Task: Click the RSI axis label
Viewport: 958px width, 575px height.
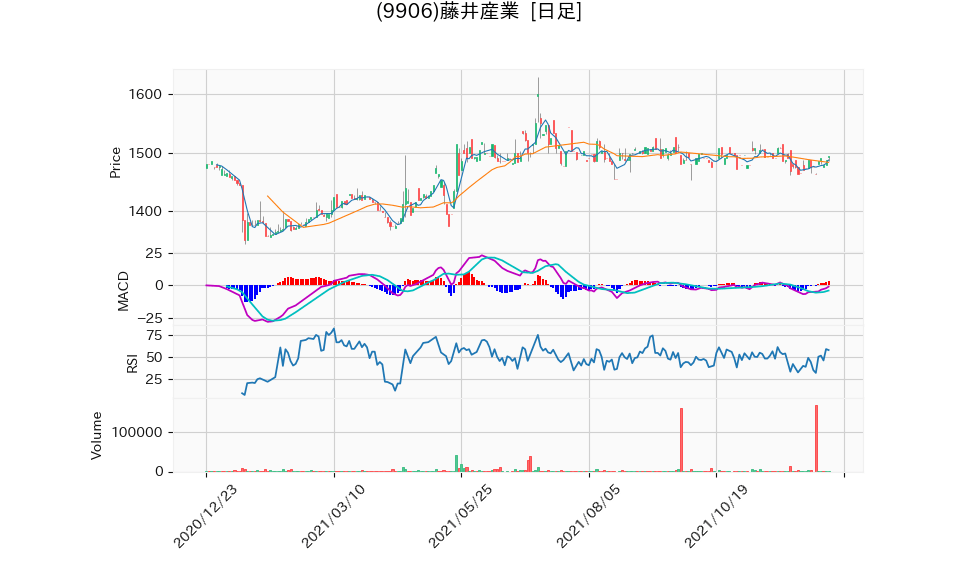Action: point(132,364)
